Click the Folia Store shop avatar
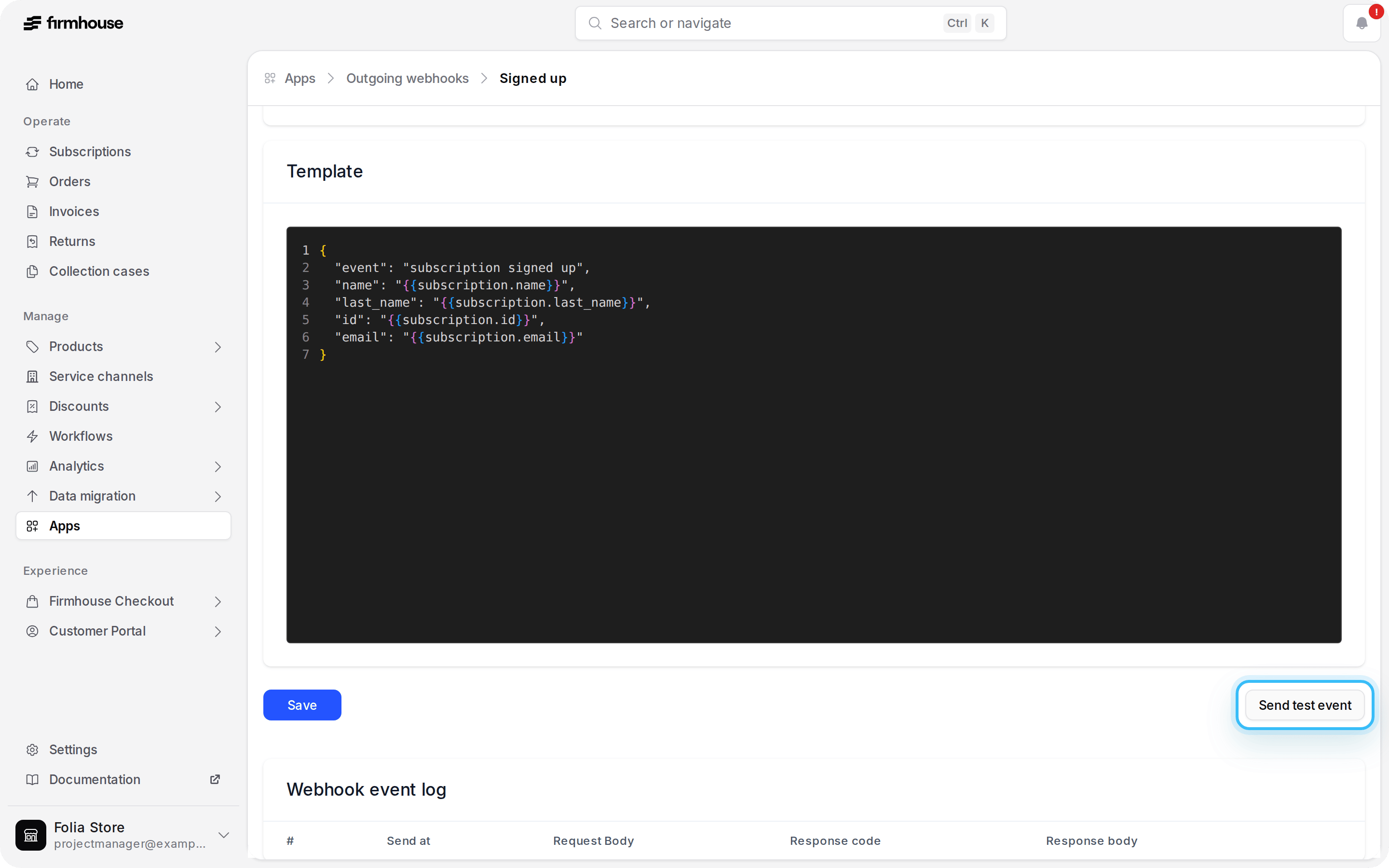Screen dimensions: 1389x868 (x=31, y=835)
